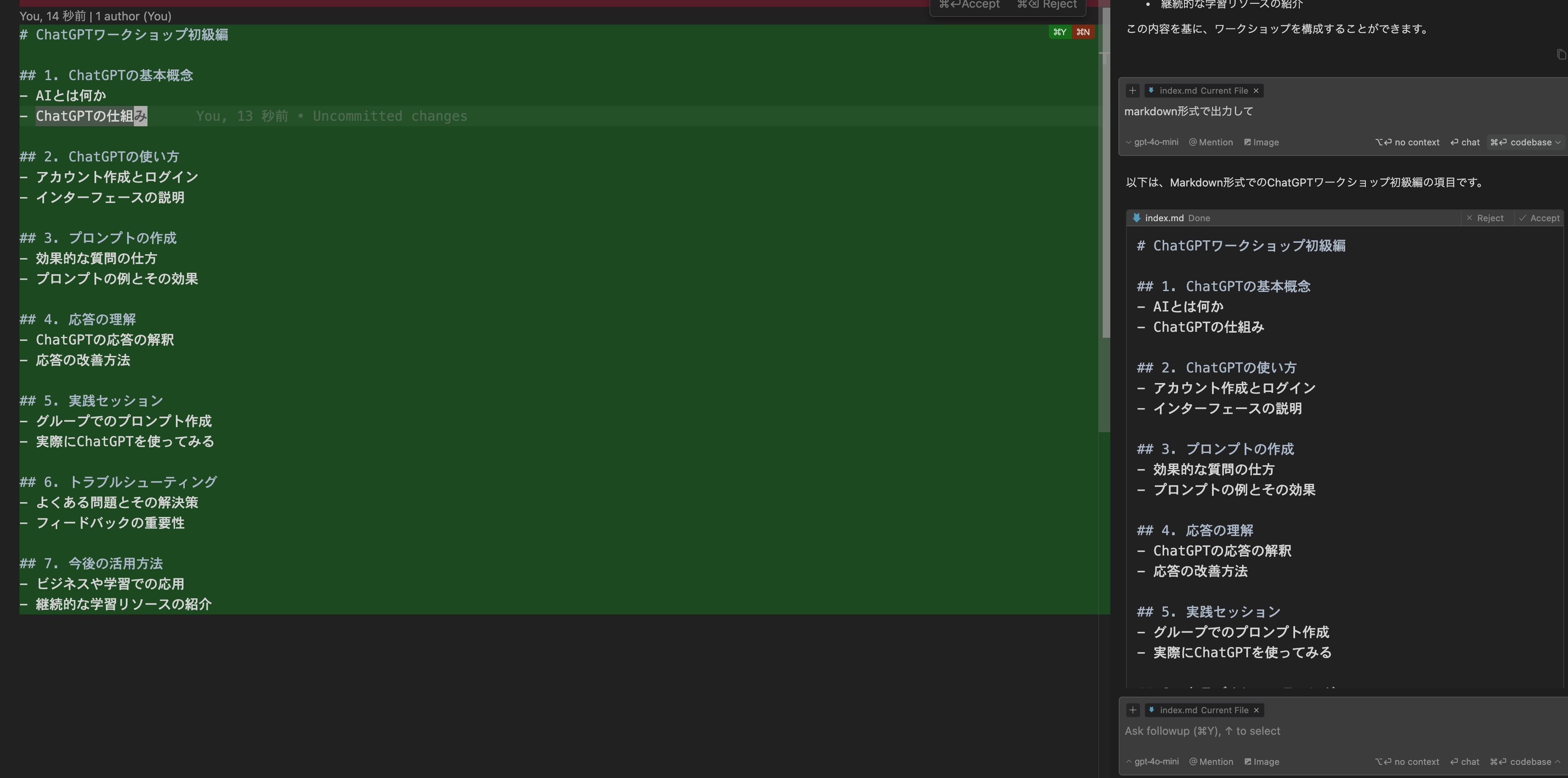Accept the code block changes in the chat
1568x778 pixels.
1539,218
